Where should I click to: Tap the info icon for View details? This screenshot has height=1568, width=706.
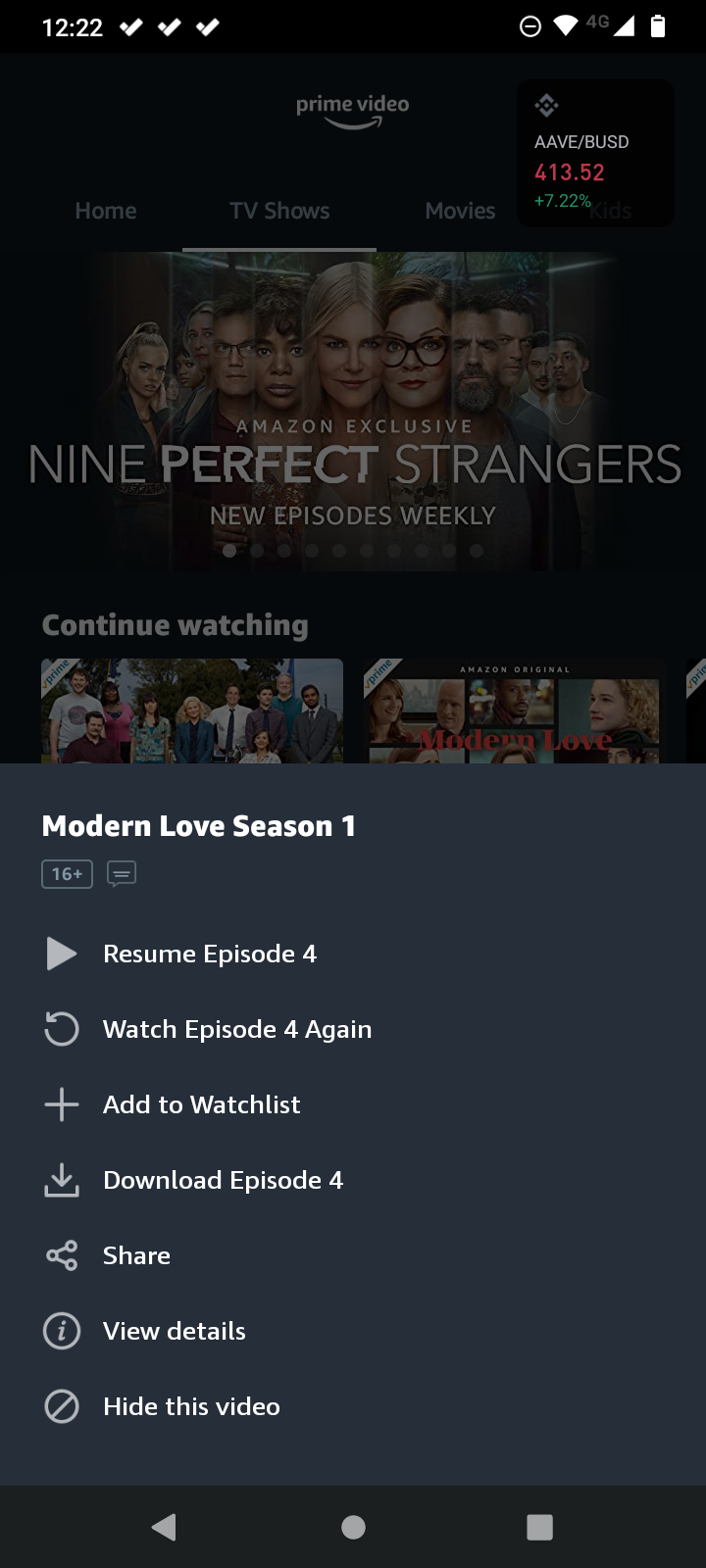point(61,1331)
